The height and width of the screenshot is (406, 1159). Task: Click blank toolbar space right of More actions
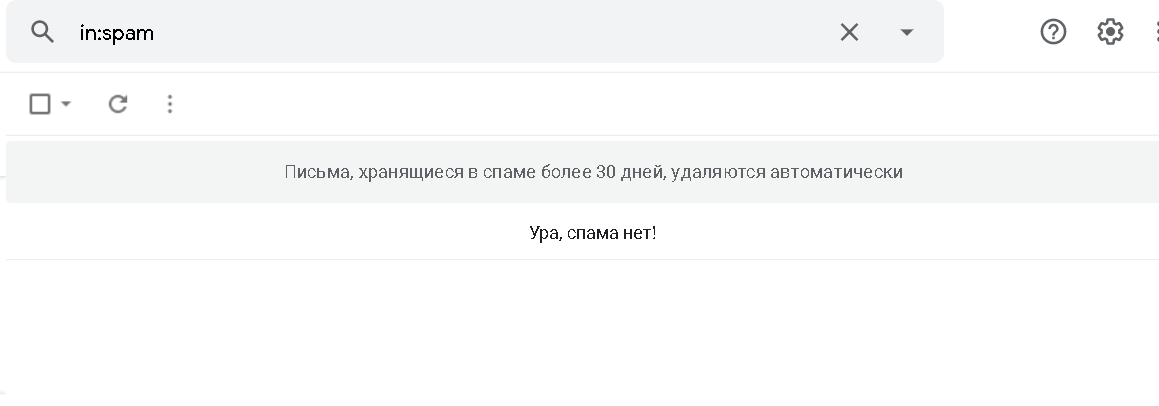click(600, 104)
